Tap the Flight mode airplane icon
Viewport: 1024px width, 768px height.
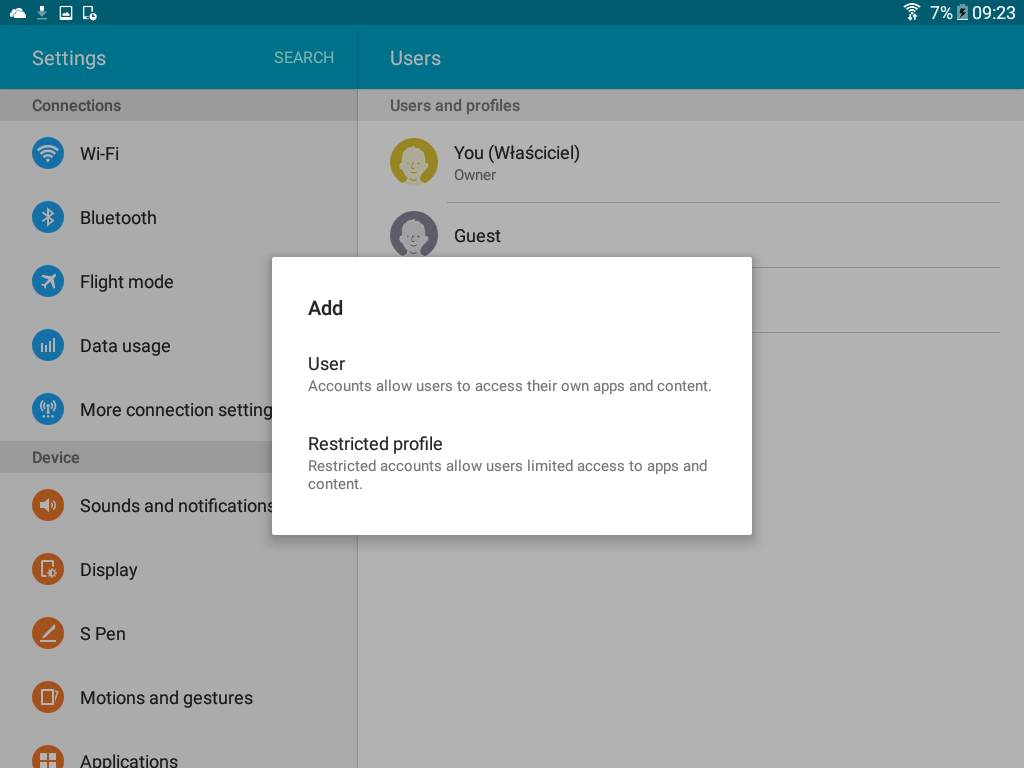[x=48, y=282]
